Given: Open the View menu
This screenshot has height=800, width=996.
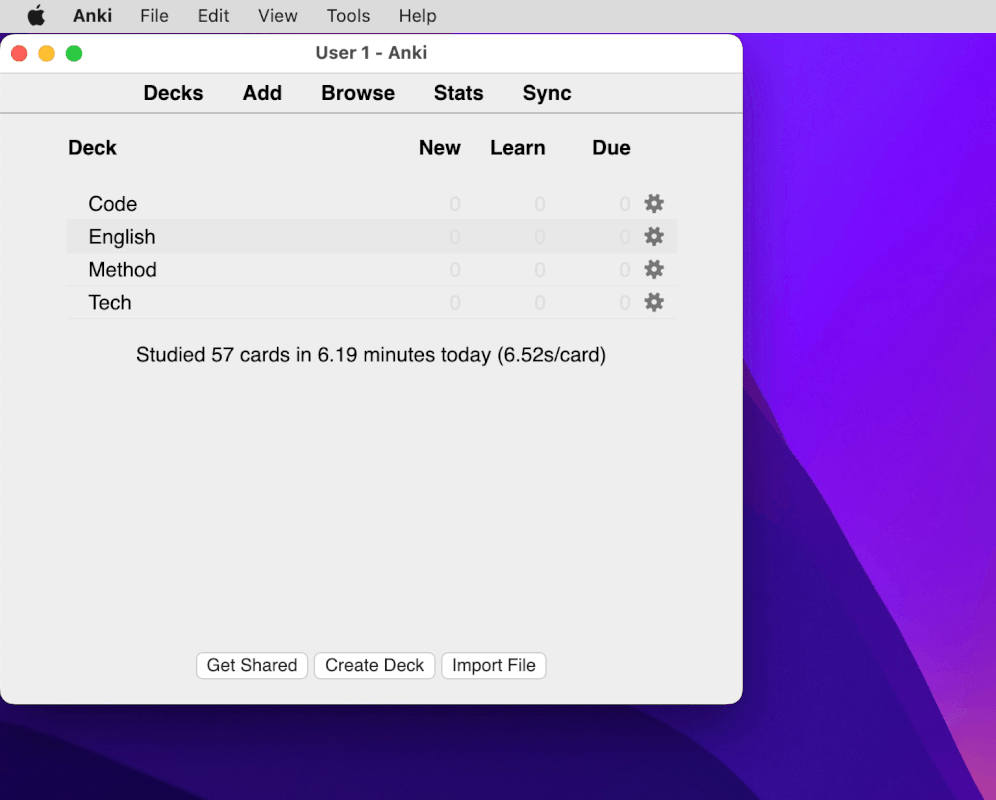Looking at the screenshot, I should [x=278, y=15].
